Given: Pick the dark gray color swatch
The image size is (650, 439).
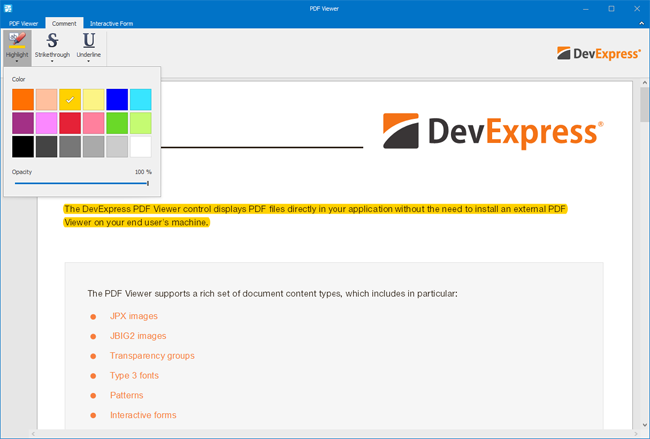Looking at the screenshot, I should coord(46,147).
